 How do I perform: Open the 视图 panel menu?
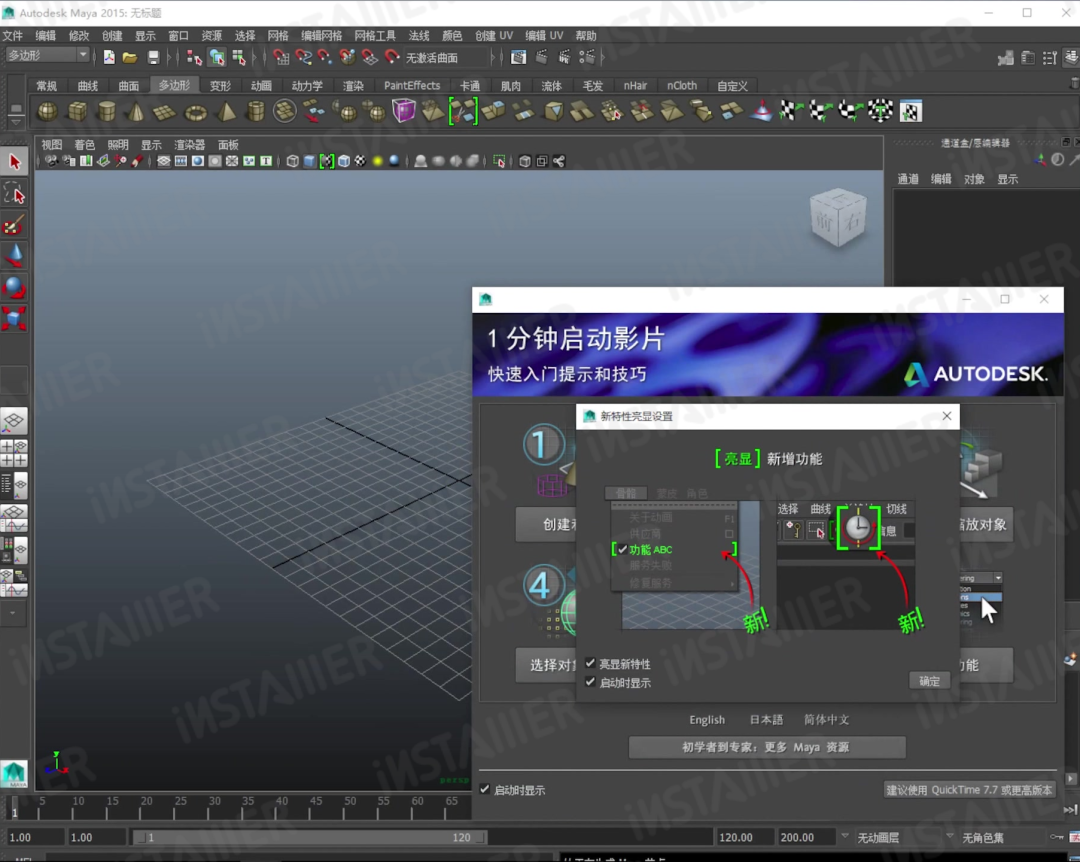[52, 145]
